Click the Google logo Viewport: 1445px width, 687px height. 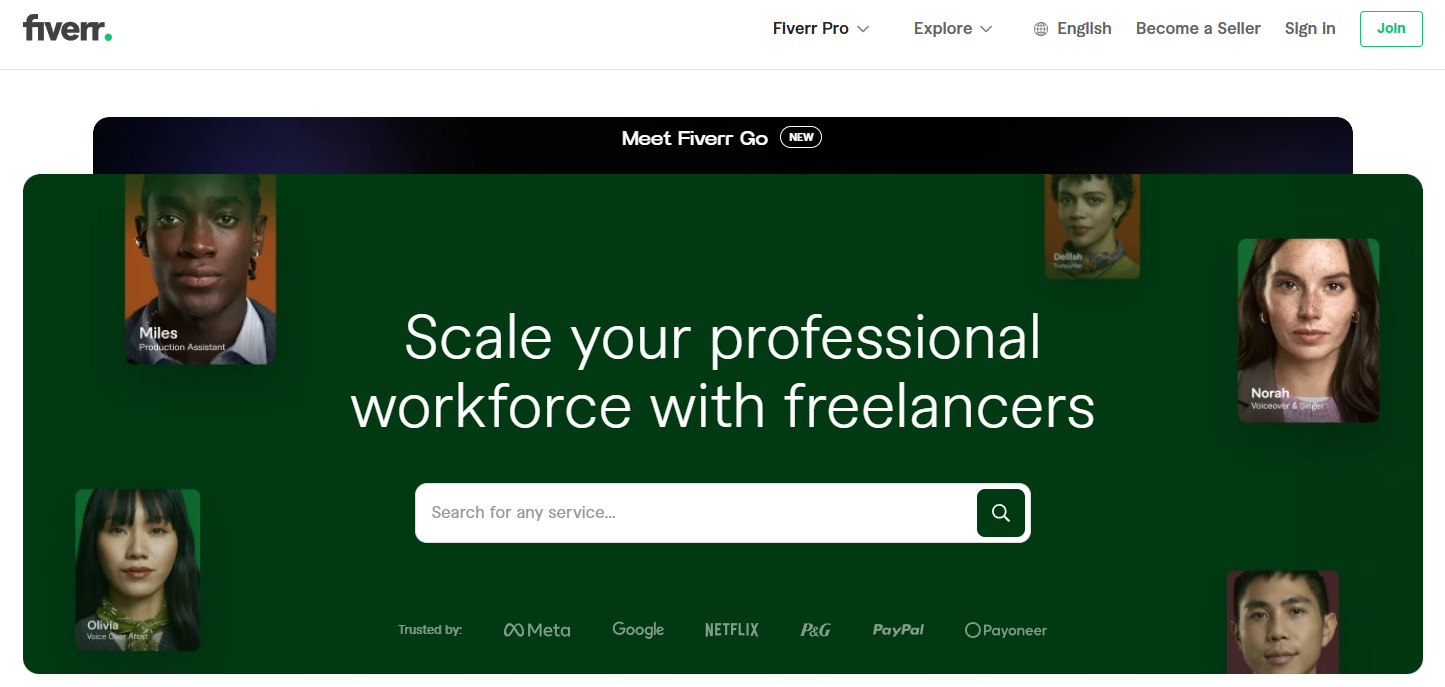(638, 630)
